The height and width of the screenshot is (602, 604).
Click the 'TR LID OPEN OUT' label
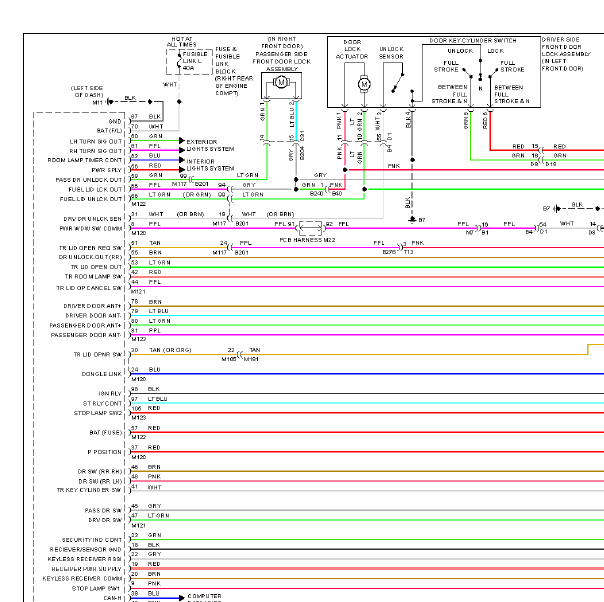pyautogui.click(x=96, y=267)
